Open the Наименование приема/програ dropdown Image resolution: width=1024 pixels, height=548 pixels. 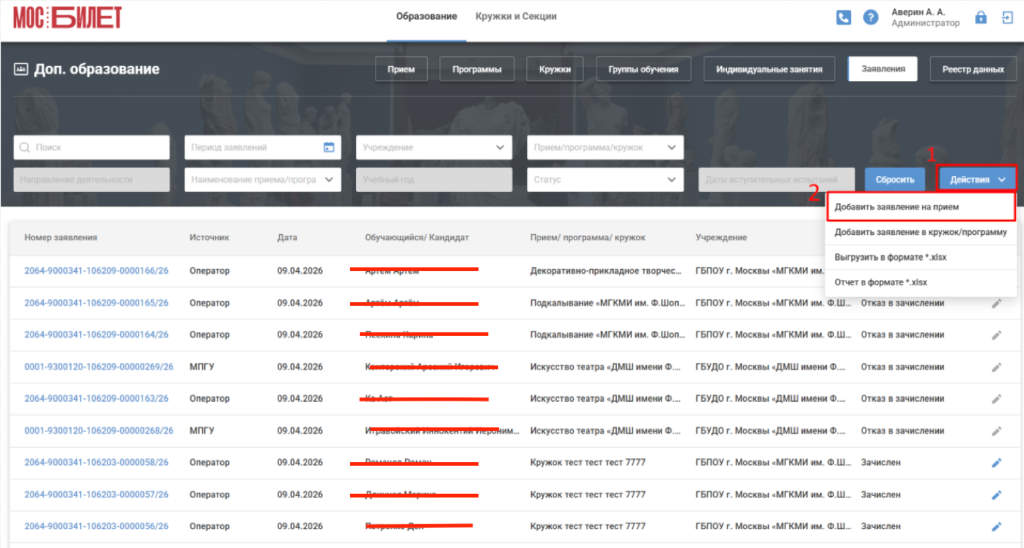tap(263, 180)
